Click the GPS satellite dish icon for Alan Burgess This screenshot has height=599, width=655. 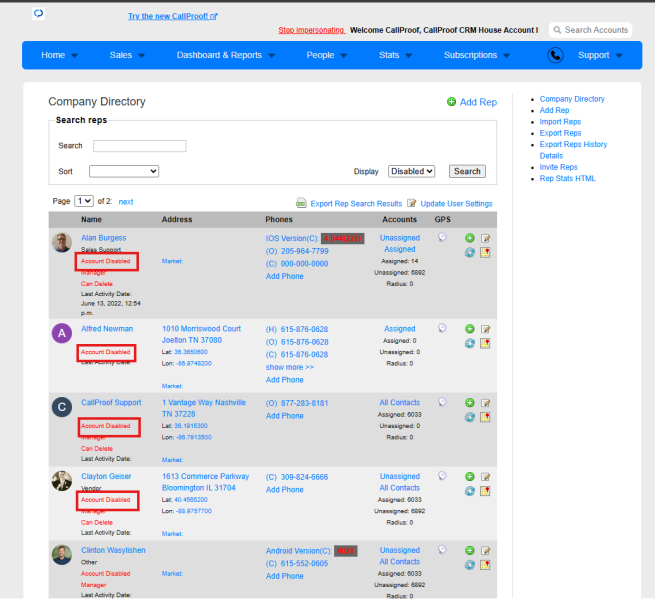(442, 237)
